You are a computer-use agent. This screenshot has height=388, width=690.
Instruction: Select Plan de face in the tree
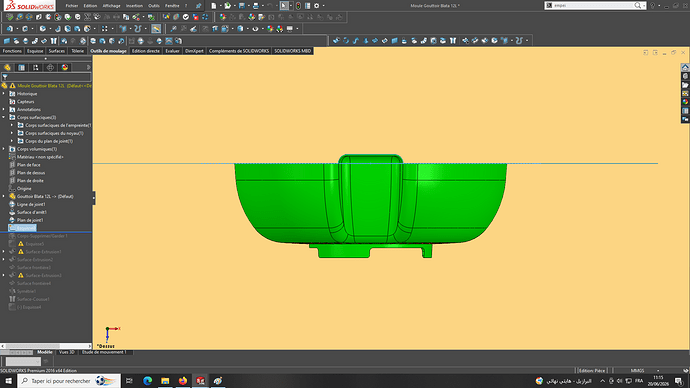[29, 165]
